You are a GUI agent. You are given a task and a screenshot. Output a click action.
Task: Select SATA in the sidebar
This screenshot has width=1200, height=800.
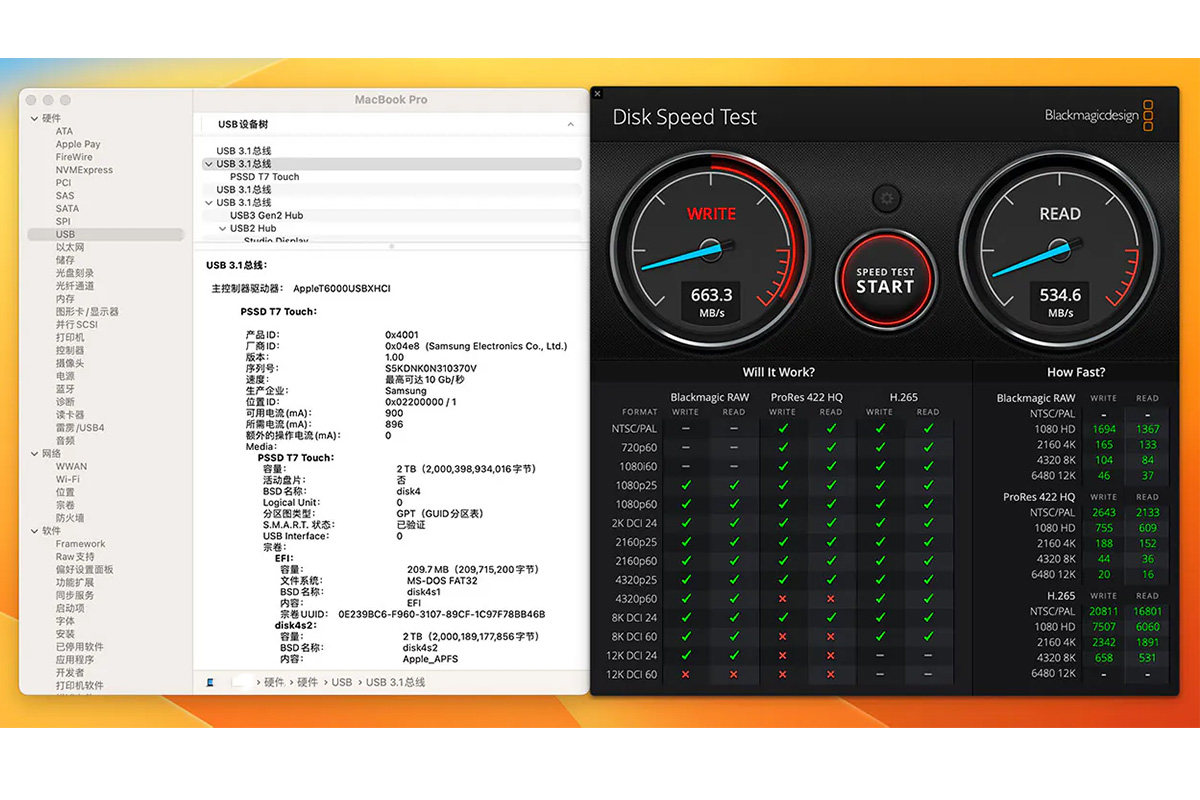click(67, 209)
